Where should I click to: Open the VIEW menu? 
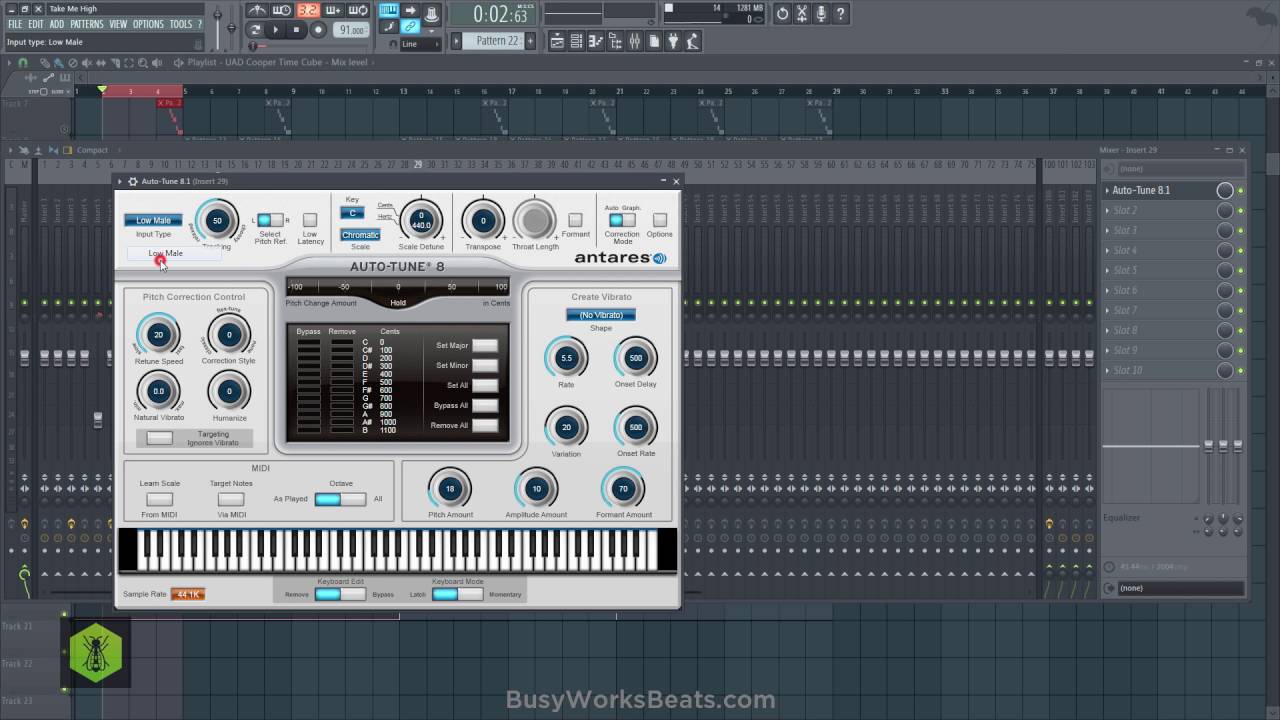119,24
